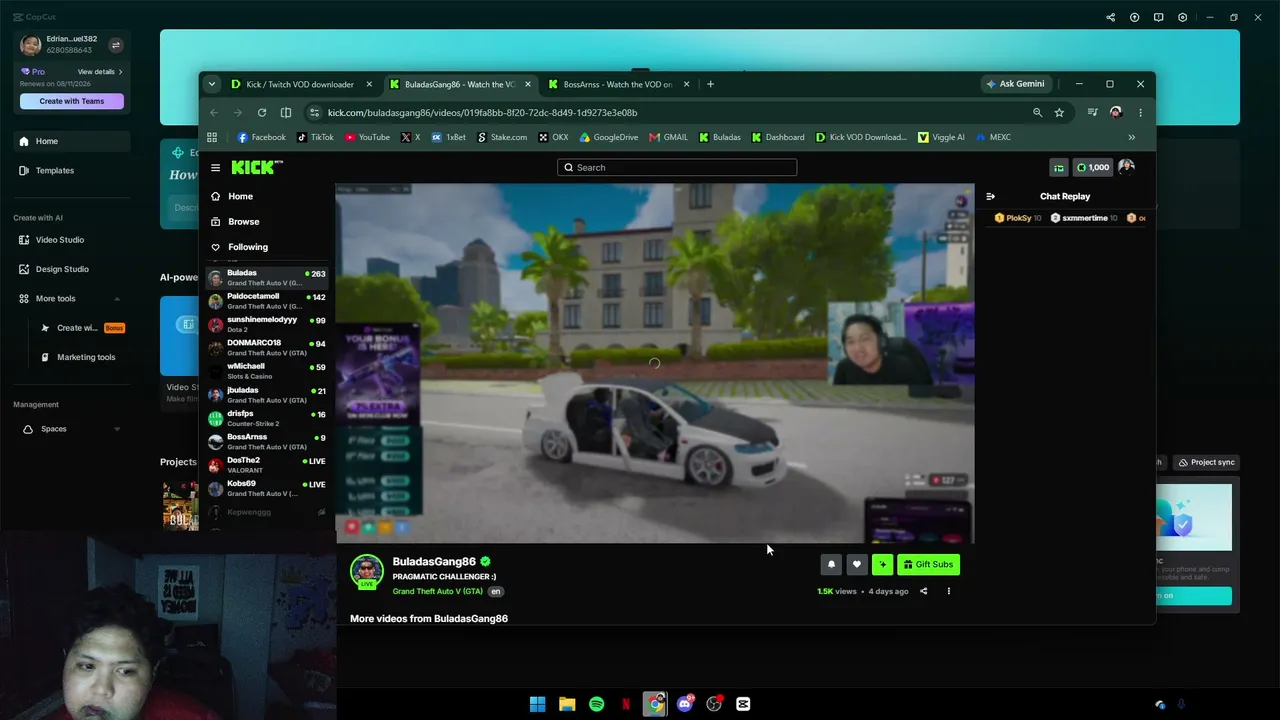Open the CapCut share icon in title bar
This screenshot has height=720, width=1280.
point(1110,17)
